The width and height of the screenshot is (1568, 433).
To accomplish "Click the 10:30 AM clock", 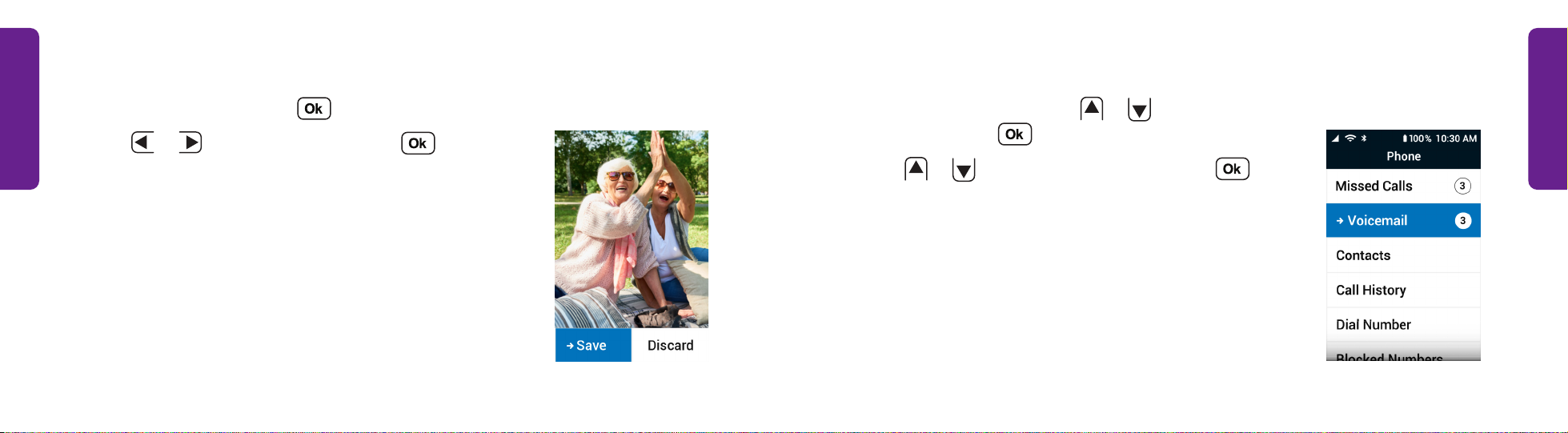I will click(1456, 138).
